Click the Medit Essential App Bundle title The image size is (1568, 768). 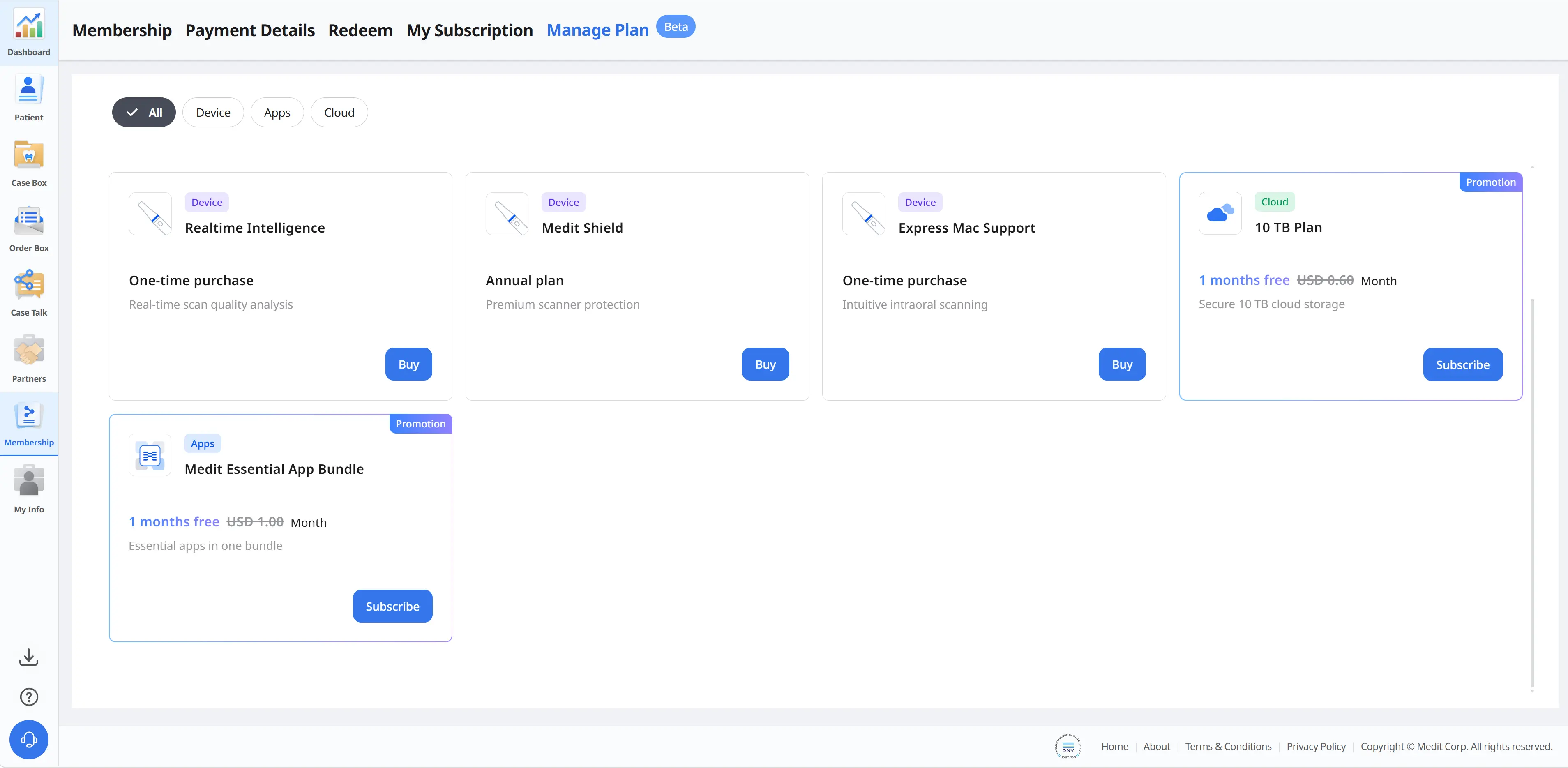click(274, 468)
